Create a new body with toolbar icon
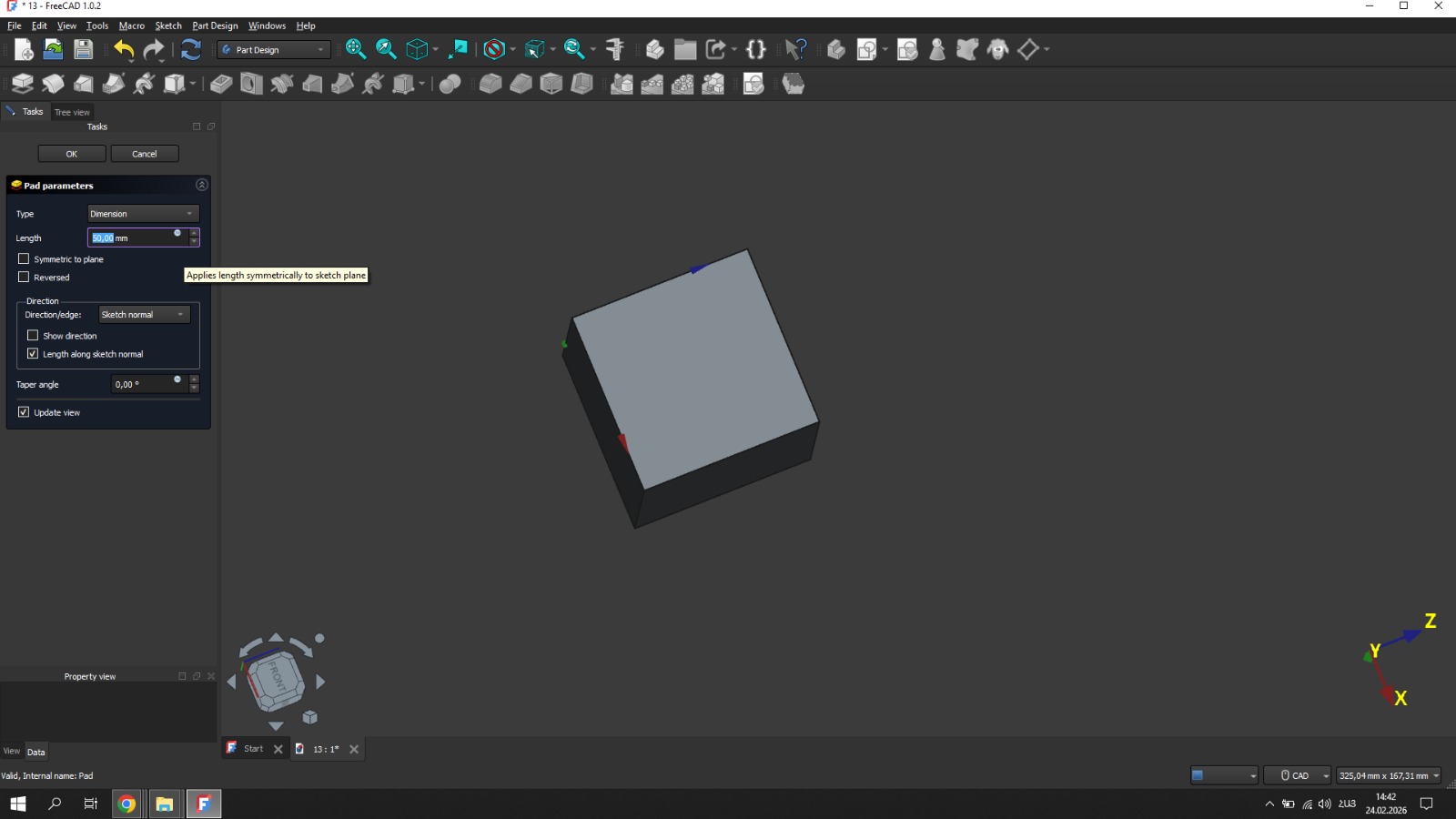Viewport: 1456px width, 819px height. (836, 49)
